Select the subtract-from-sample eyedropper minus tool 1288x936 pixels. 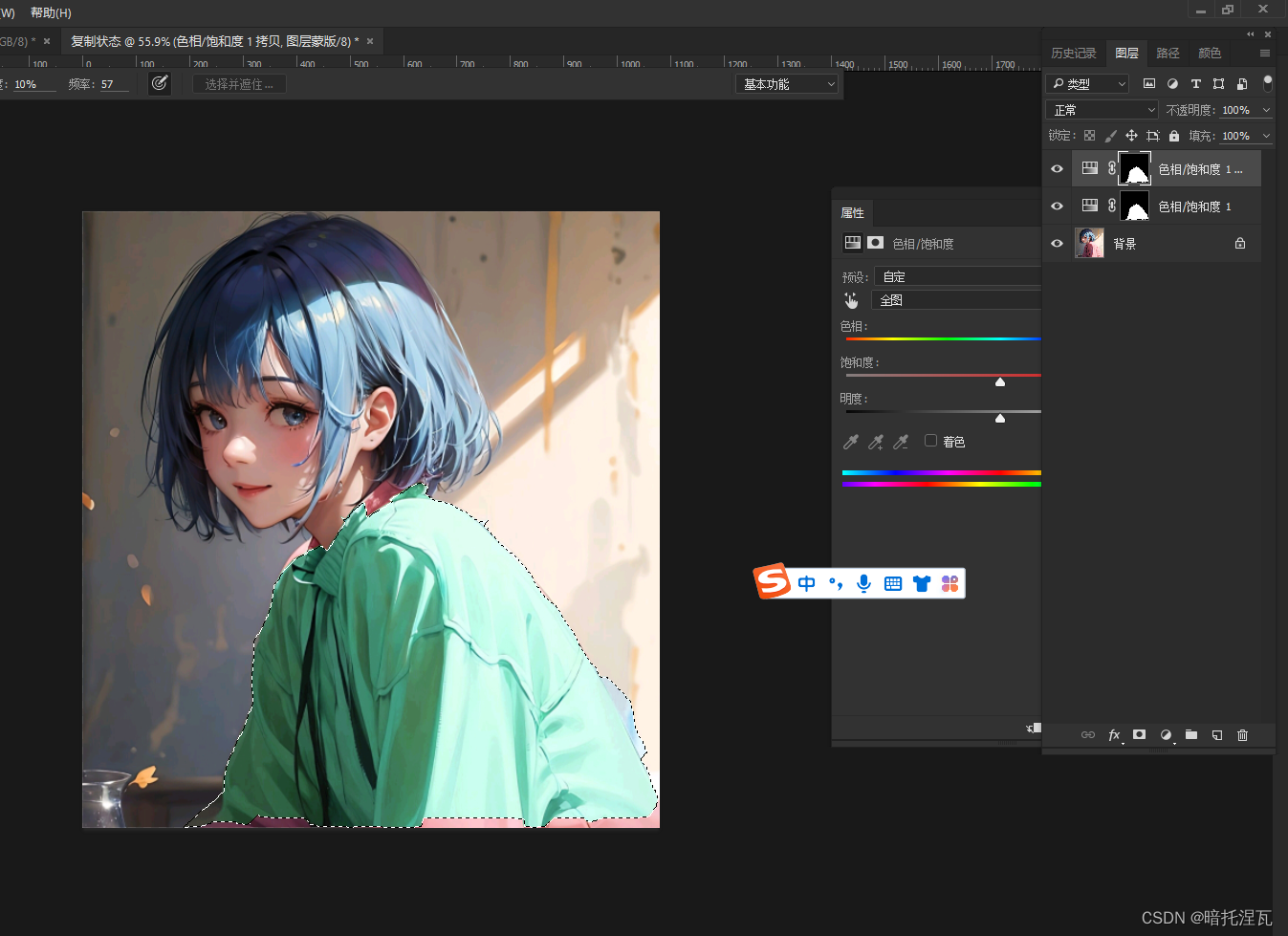point(901,442)
